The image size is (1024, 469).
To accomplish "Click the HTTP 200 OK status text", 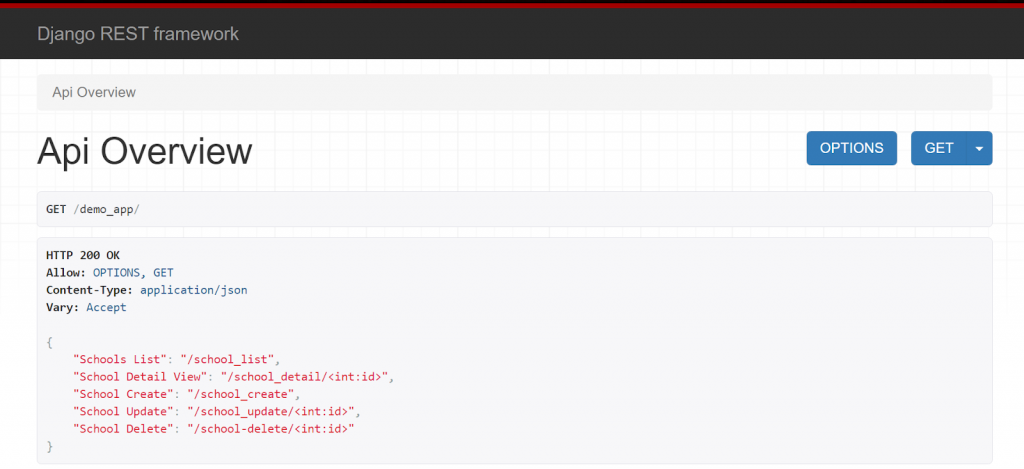I will pyautogui.click(x=83, y=255).
